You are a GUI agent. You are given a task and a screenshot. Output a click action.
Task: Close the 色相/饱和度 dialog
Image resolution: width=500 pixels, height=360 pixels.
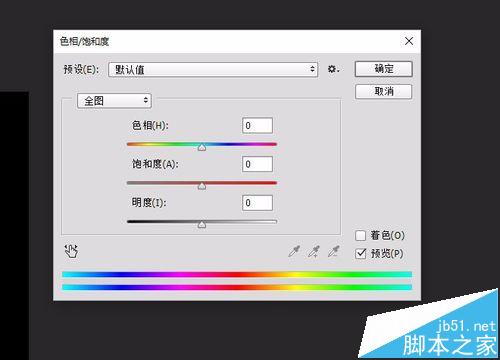[x=409, y=41]
